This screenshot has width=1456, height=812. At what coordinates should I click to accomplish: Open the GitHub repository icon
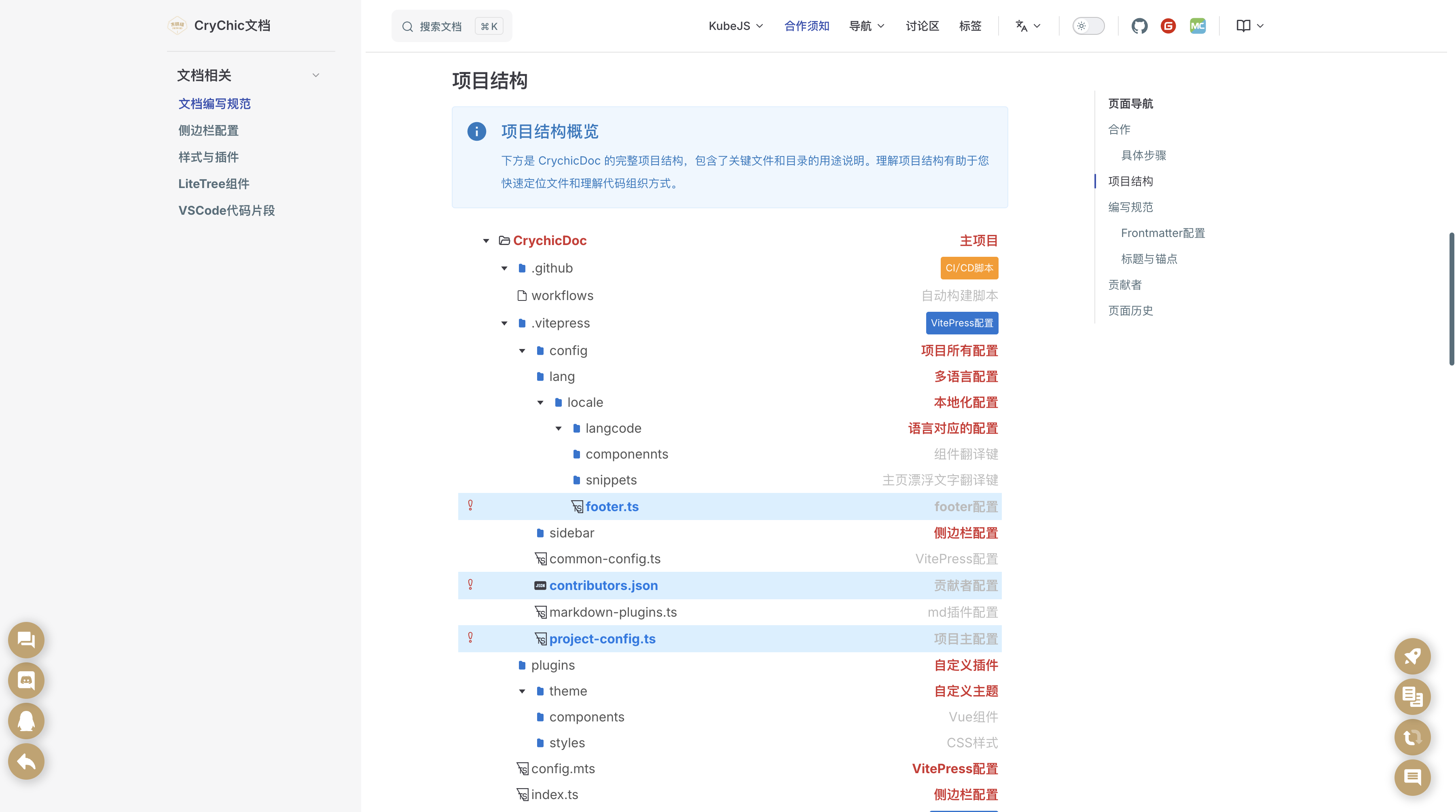pos(1139,25)
